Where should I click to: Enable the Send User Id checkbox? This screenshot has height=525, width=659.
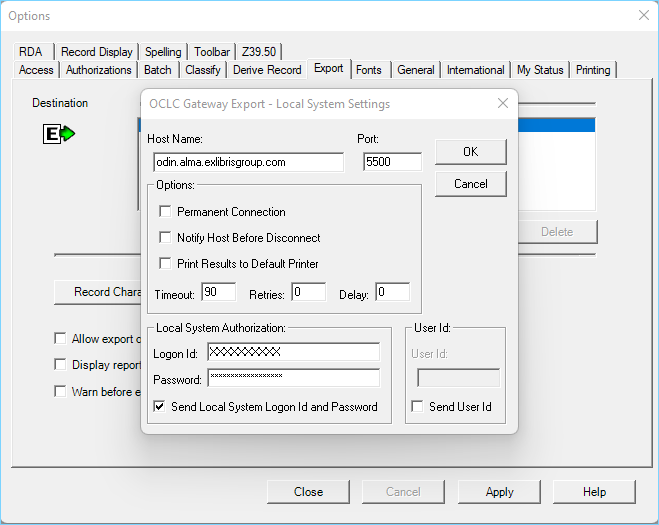coord(418,407)
